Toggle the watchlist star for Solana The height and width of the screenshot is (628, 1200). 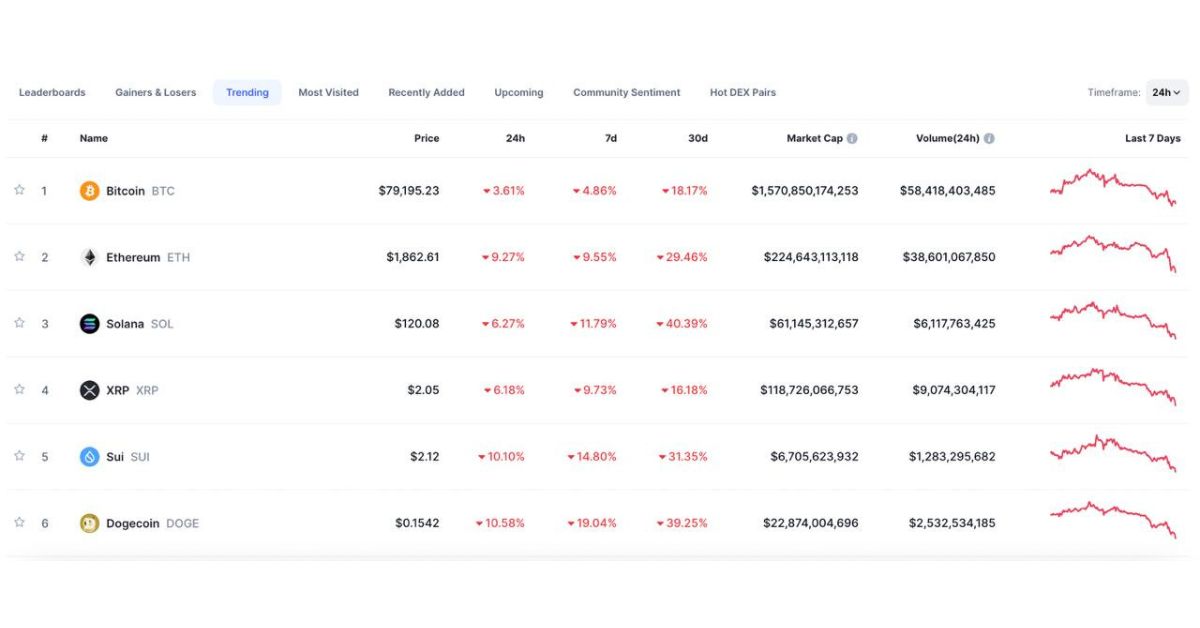pyautogui.click(x=19, y=323)
